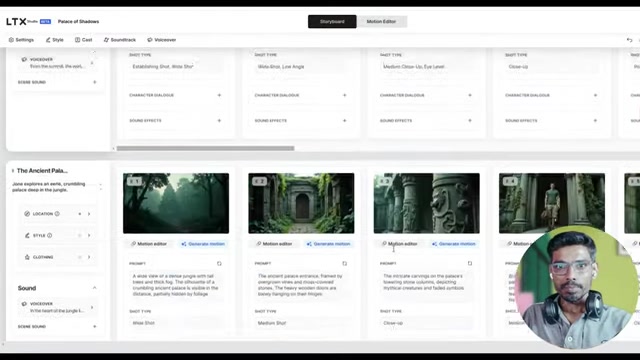Open the Settings menu
The image size is (640, 360).
click(21, 40)
